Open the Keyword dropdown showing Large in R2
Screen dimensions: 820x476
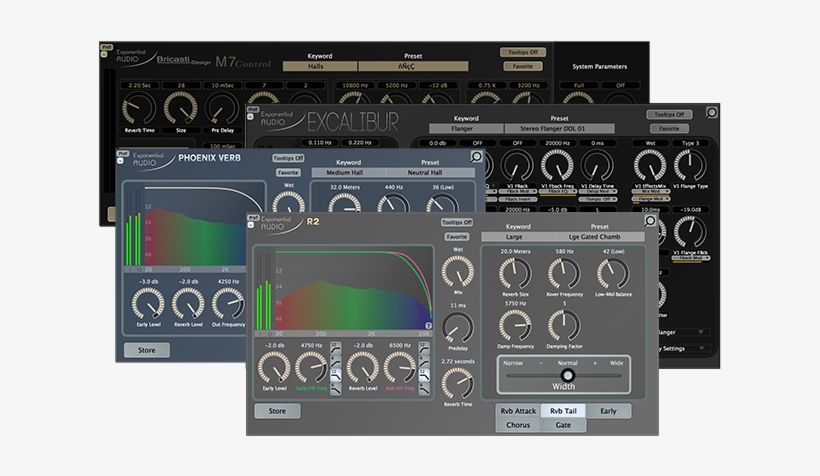point(518,237)
